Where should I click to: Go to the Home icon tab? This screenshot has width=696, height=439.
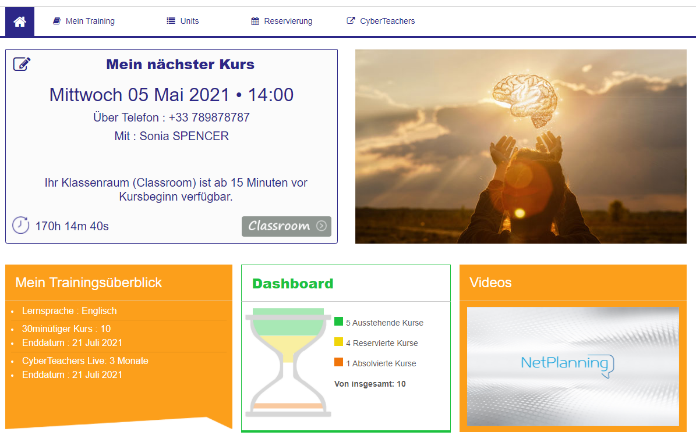click(20, 21)
